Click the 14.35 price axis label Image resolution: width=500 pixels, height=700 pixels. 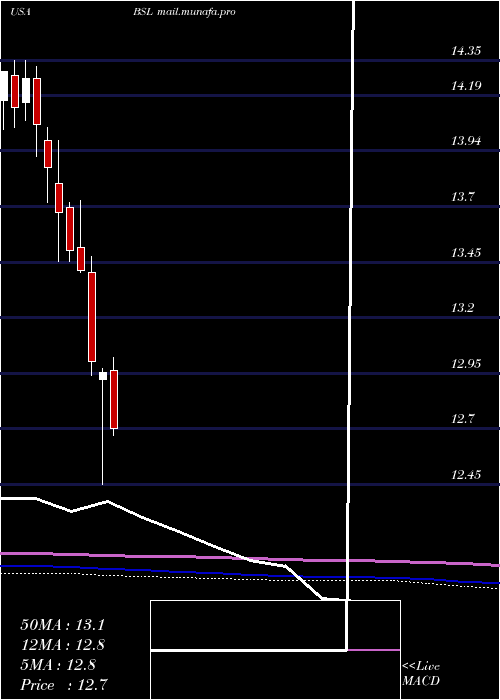[467, 51]
